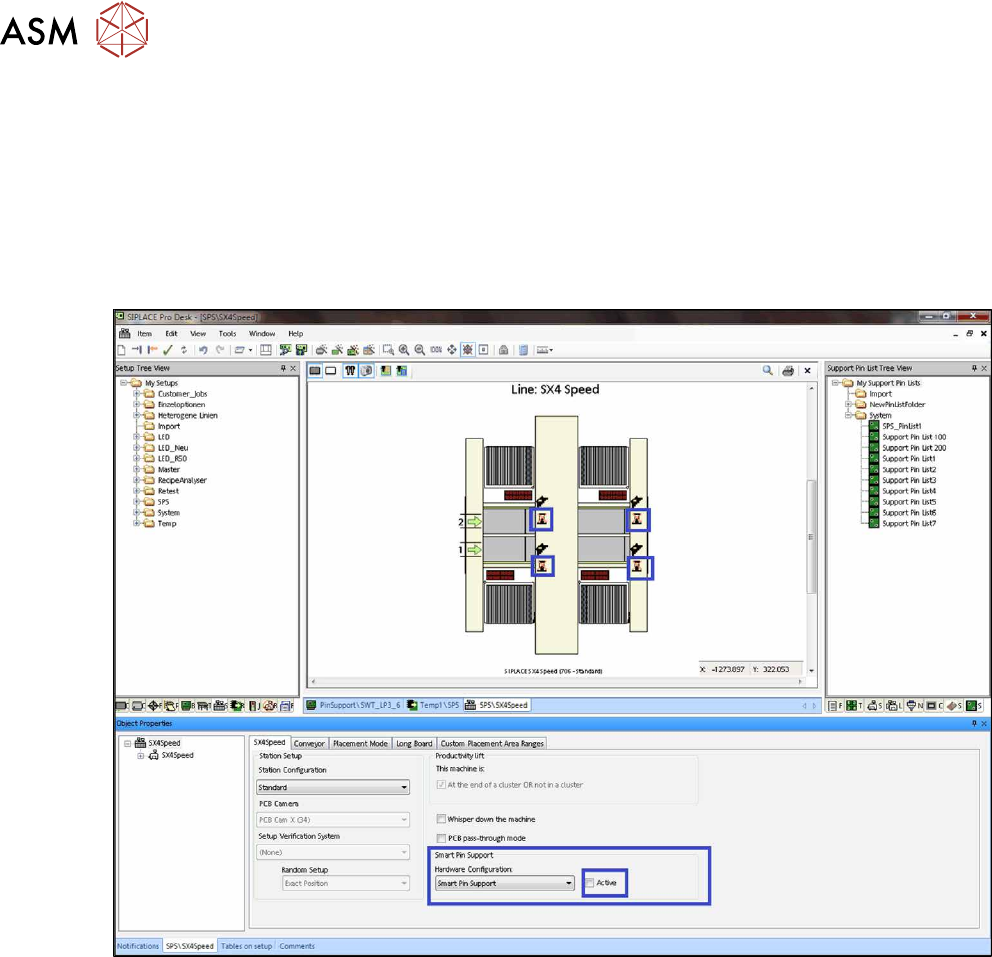Pin the Setup Tree View panel
The width and height of the screenshot is (992, 957).
click(x=283, y=368)
